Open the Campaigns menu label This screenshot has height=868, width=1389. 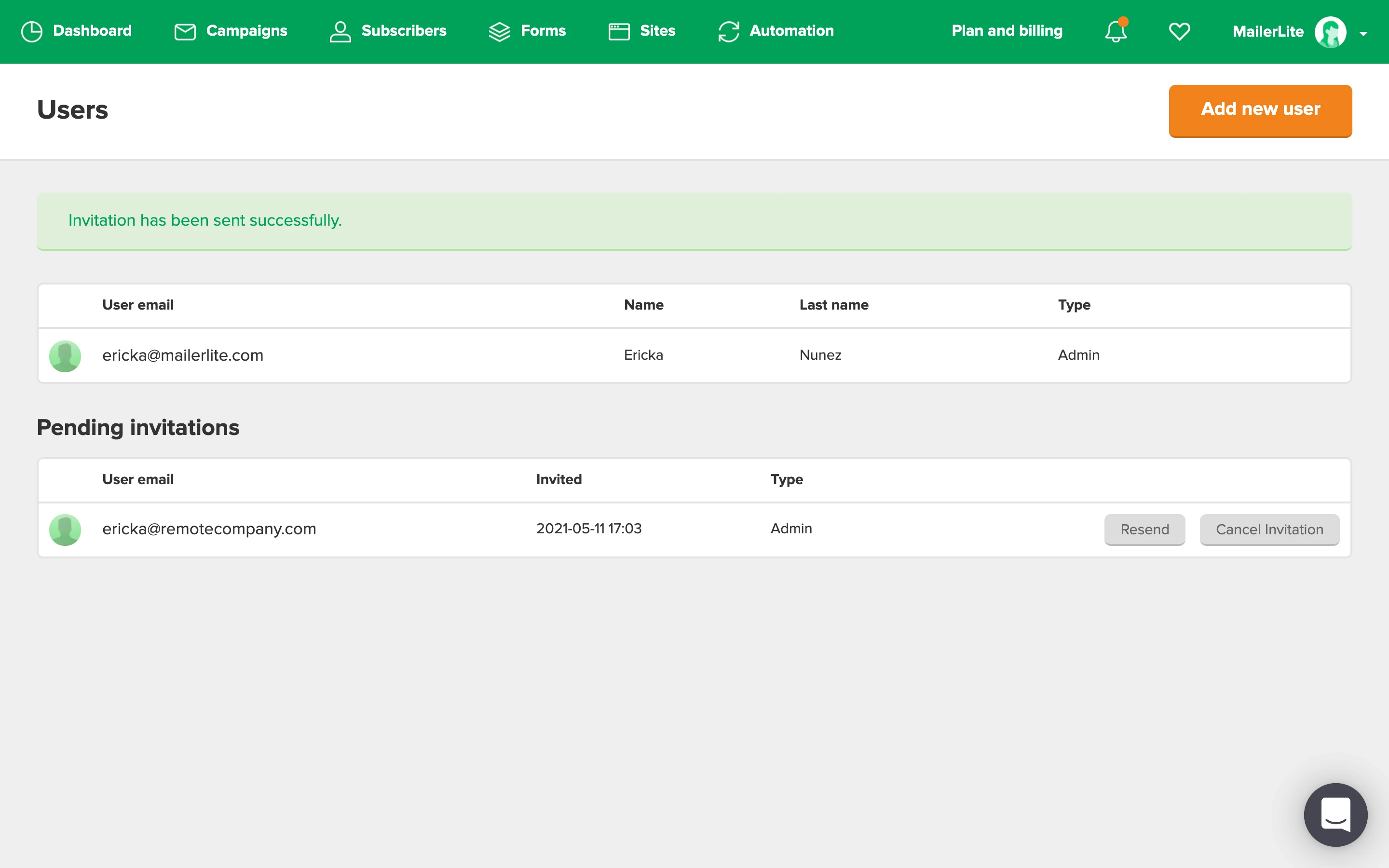click(246, 31)
